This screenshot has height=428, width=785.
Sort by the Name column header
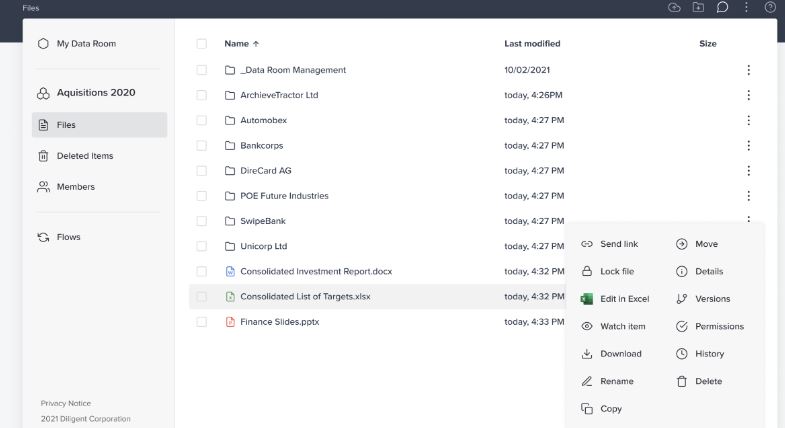tap(241, 44)
